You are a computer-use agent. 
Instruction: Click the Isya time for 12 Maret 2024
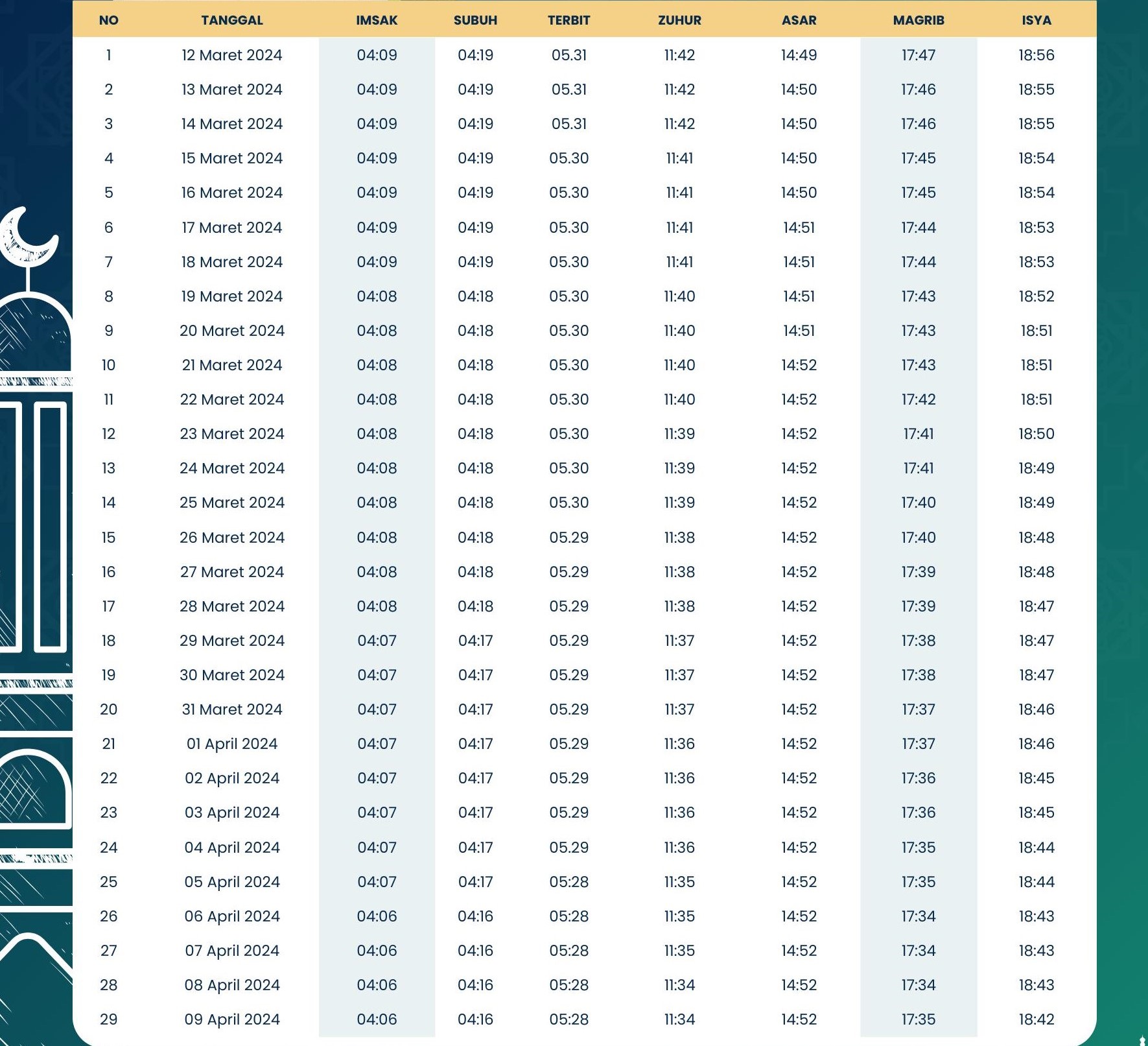click(x=1036, y=55)
